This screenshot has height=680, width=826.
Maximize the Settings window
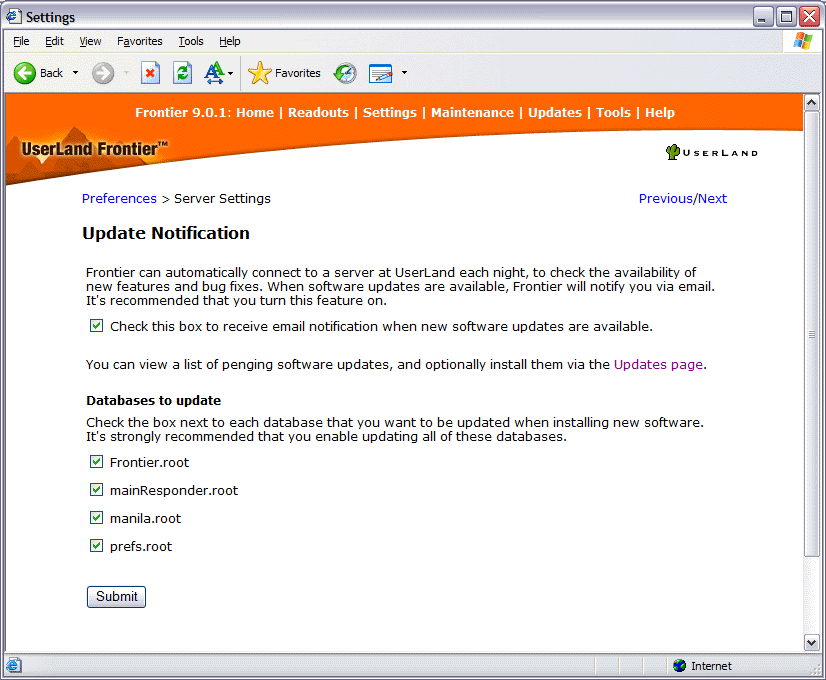coord(786,17)
